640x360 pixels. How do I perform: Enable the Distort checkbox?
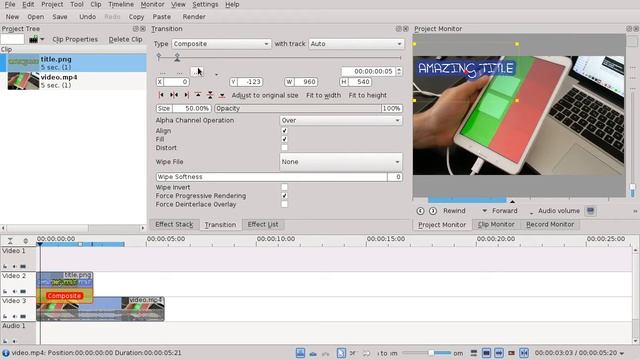(x=284, y=148)
